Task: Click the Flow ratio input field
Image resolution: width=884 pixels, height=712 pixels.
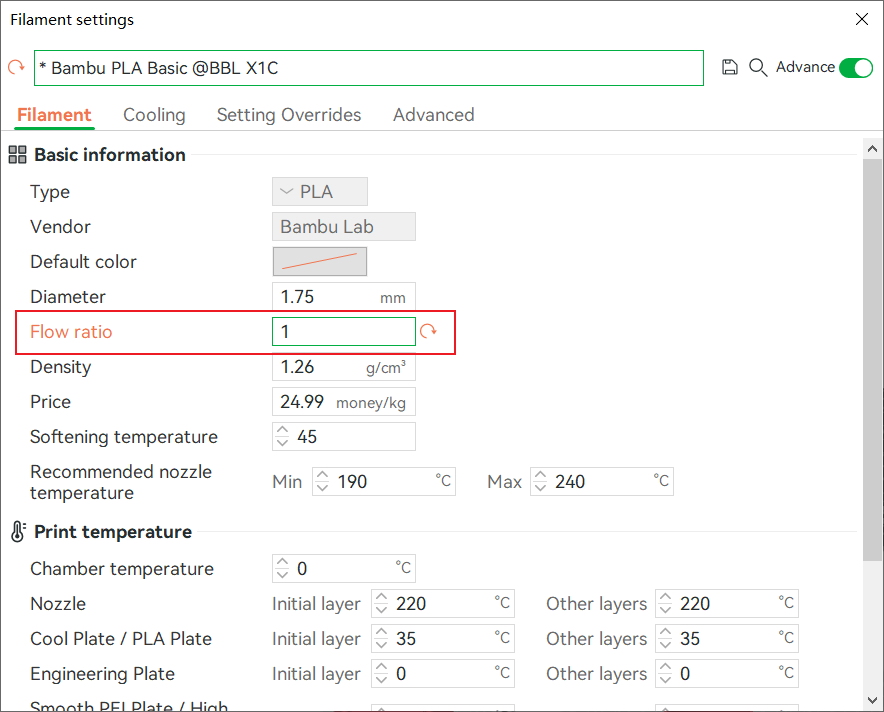Action: pos(344,331)
